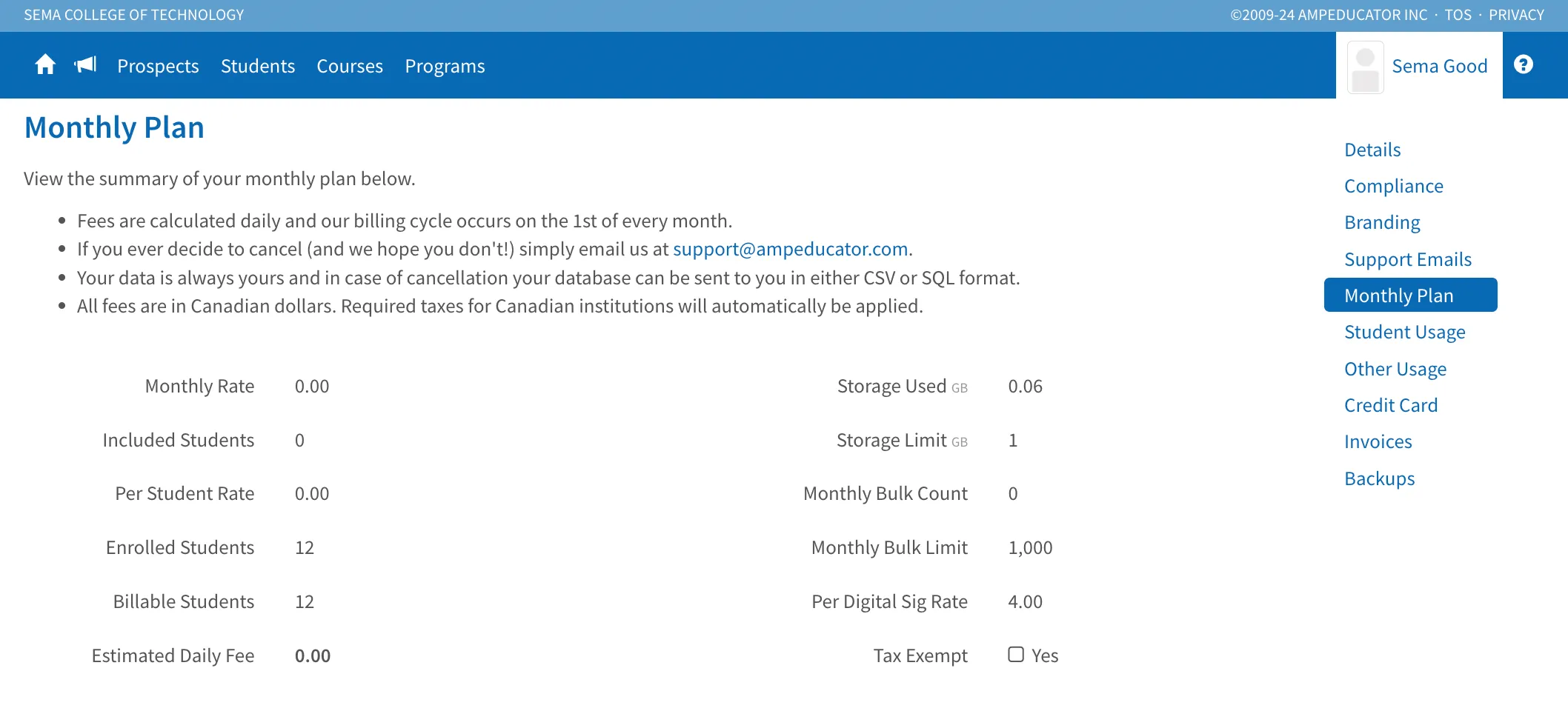Open Other Usage page
The image size is (1568, 711).
click(1395, 369)
